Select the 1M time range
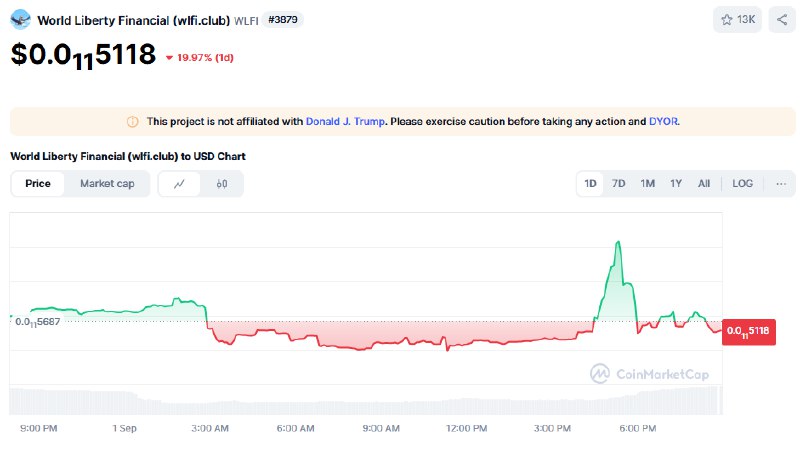This screenshot has height=457, width=800. (647, 184)
